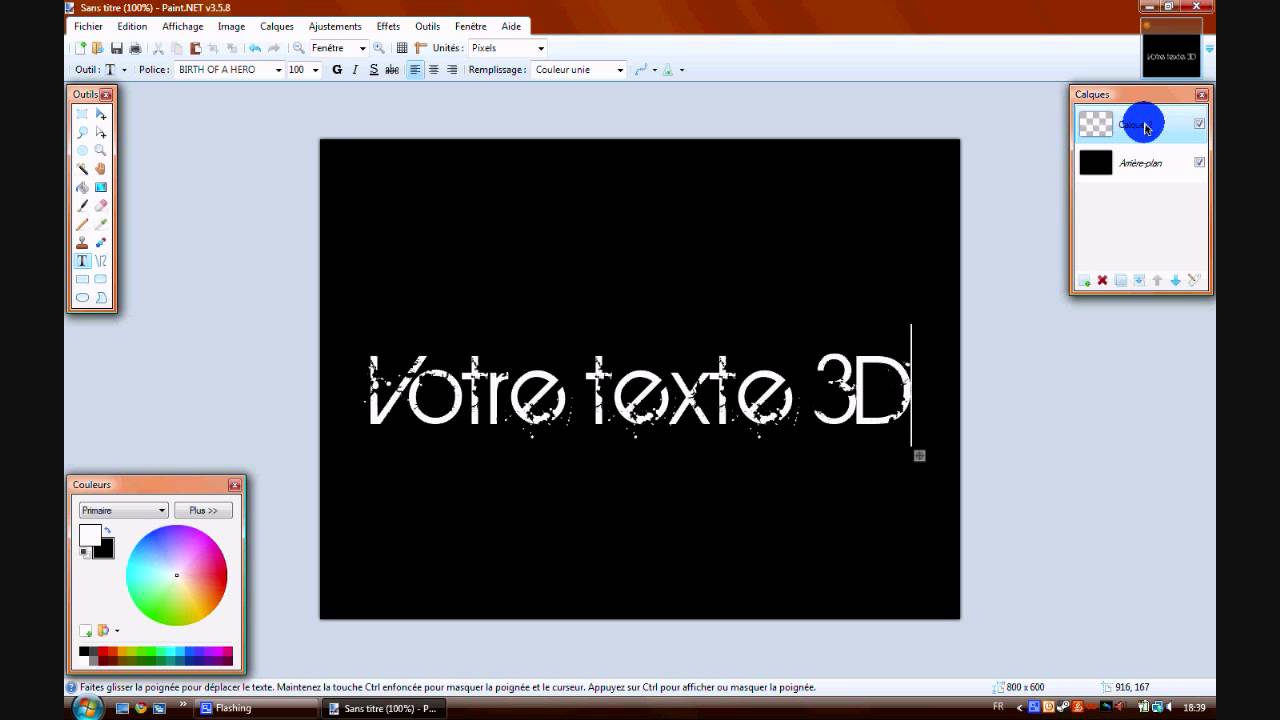The height and width of the screenshot is (720, 1280).
Task: Select the Arrière-plan layer thumbnail
Action: (1096, 163)
